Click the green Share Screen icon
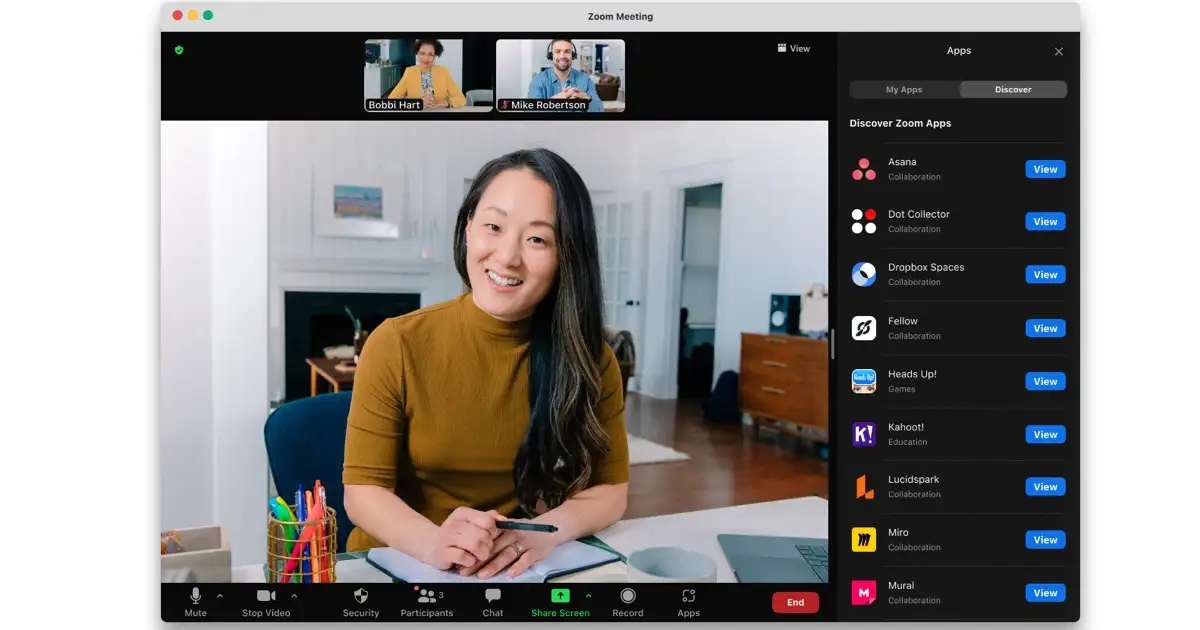Image resolution: width=1200 pixels, height=630 pixels. [x=560, y=596]
